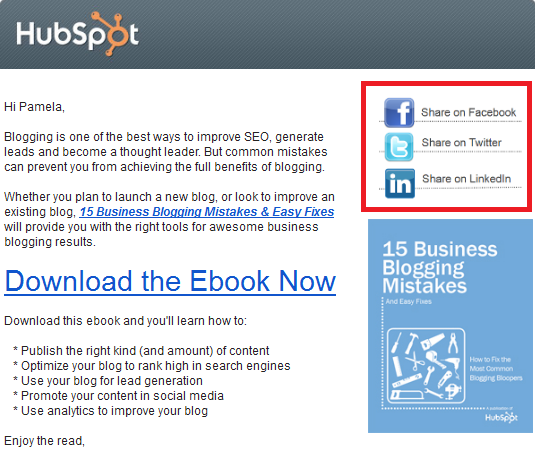Open the Share on Twitter link text
535x451 pixels.
(x=461, y=142)
